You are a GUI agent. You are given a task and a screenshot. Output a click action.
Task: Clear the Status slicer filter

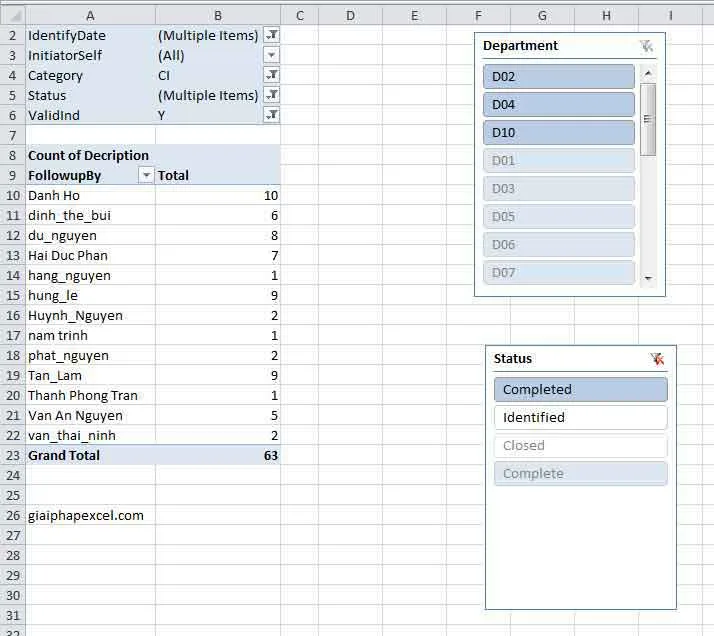point(657,359)
